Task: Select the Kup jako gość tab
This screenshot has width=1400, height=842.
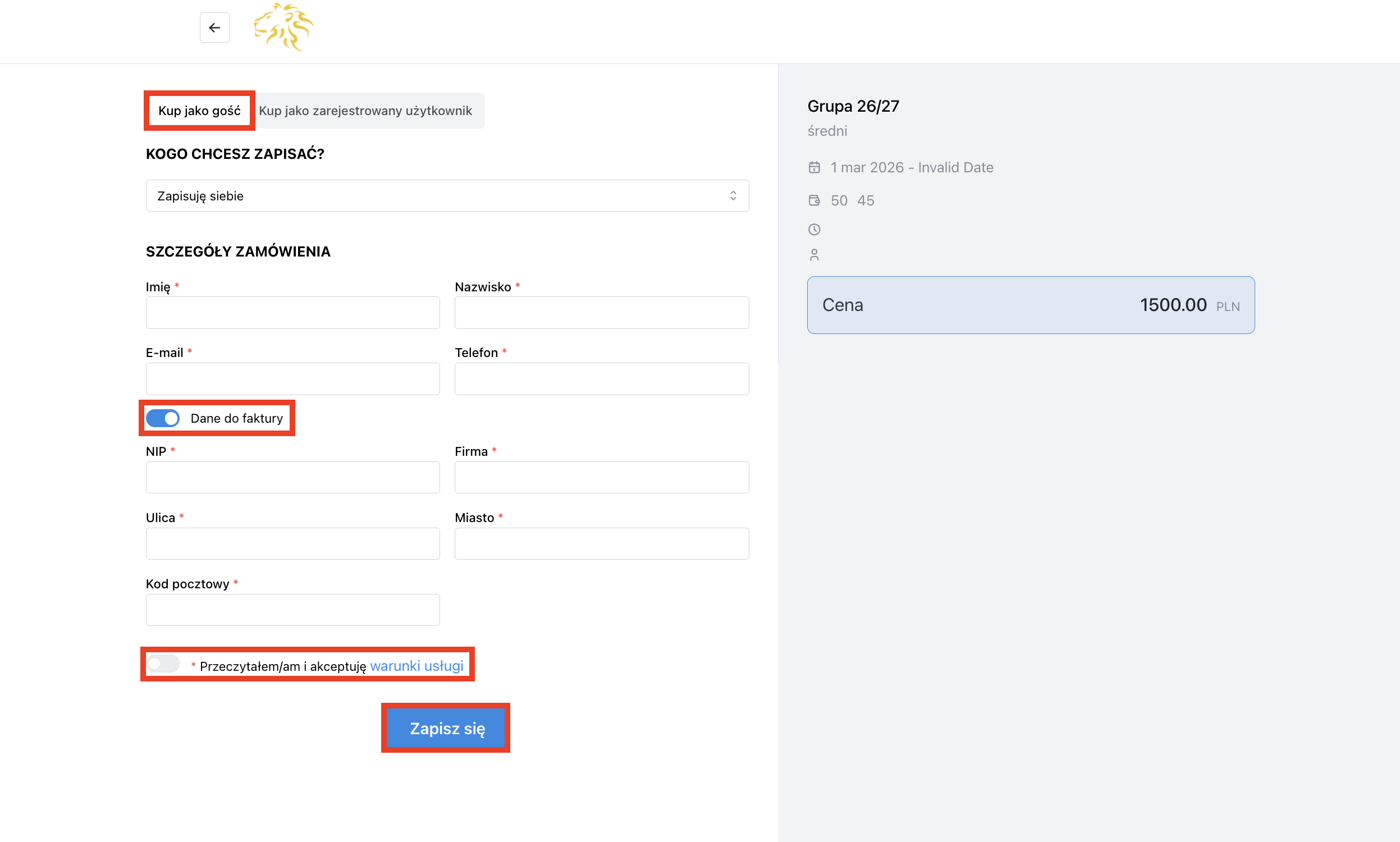Action: [x=199, y=111]
